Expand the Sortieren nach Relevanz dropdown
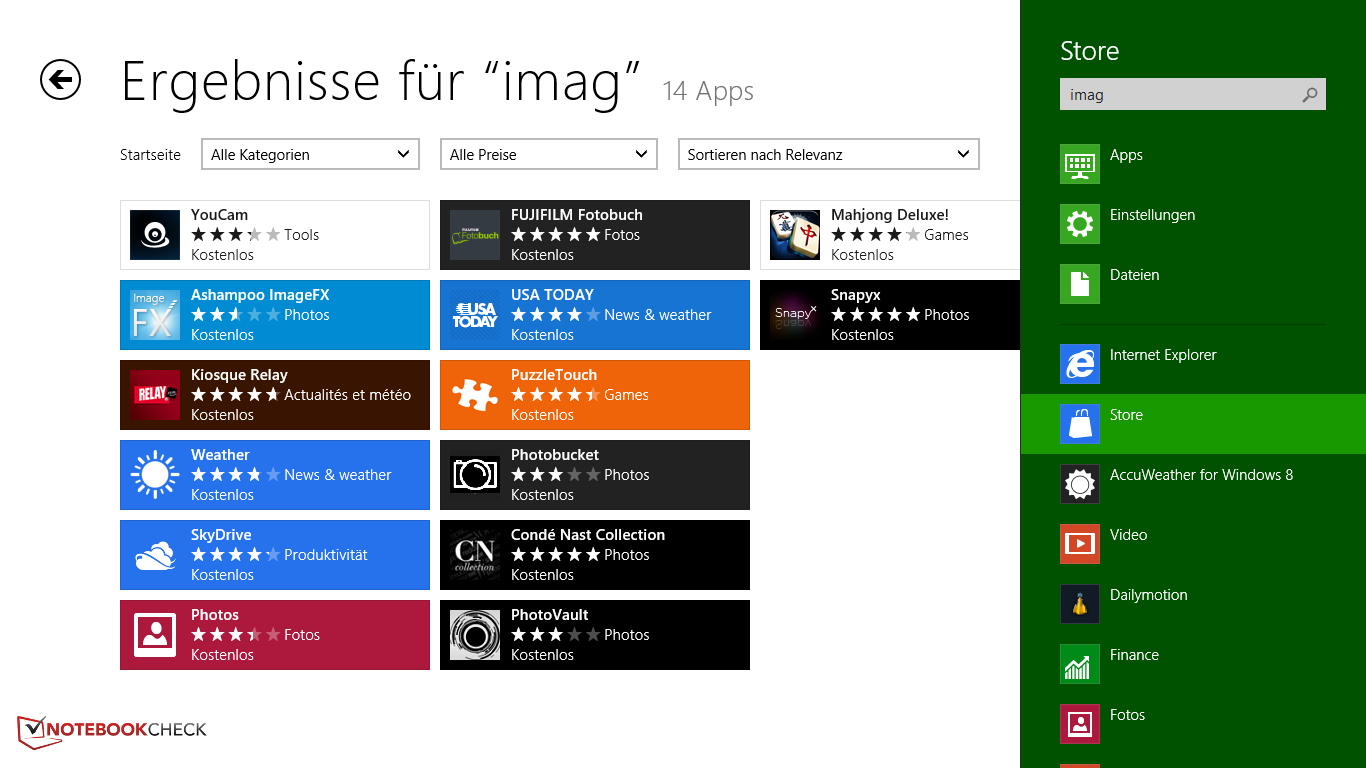 point(828,154)
